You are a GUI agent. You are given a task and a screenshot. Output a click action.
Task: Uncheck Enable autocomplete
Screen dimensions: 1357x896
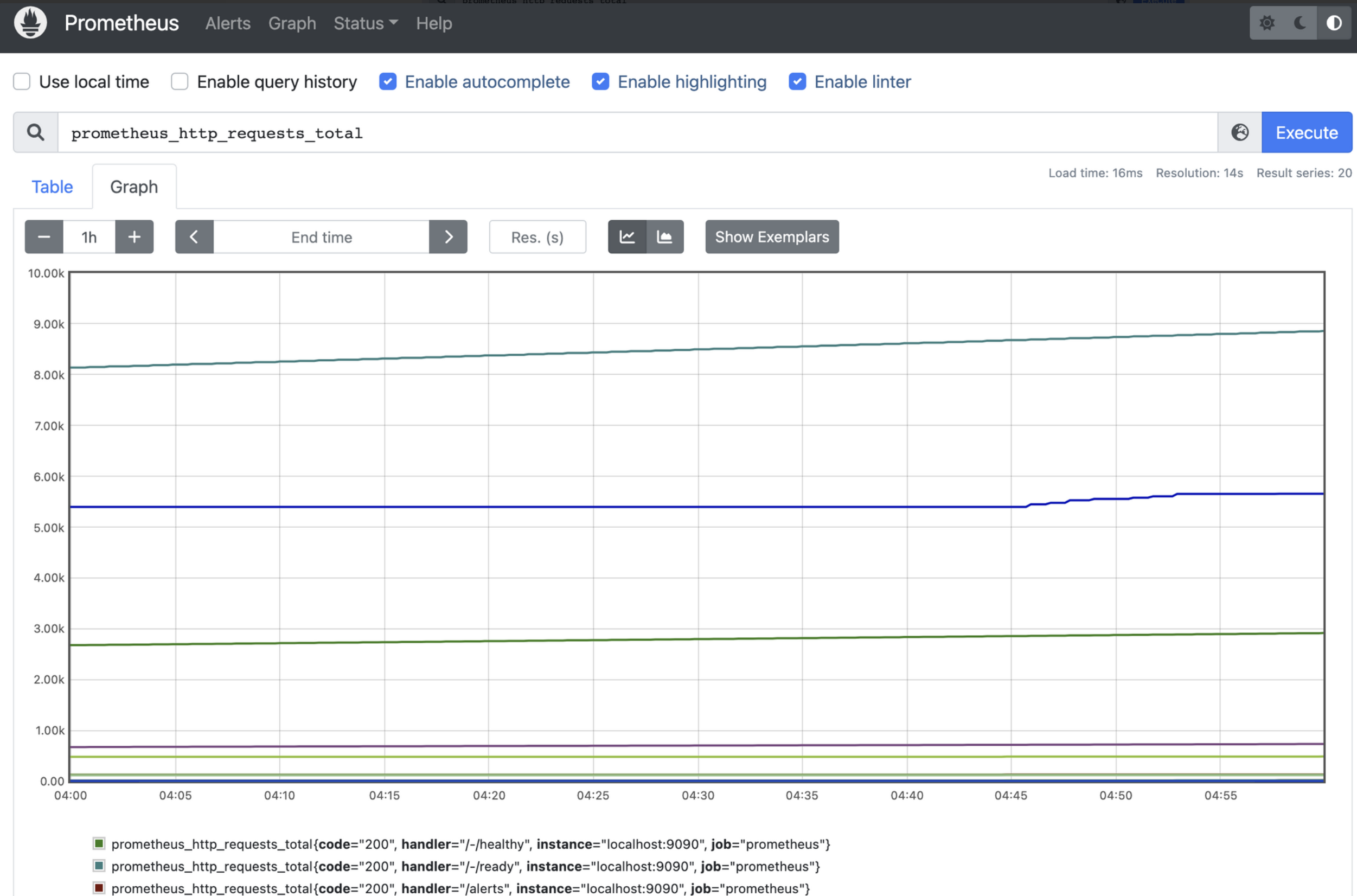pos(388,82)
